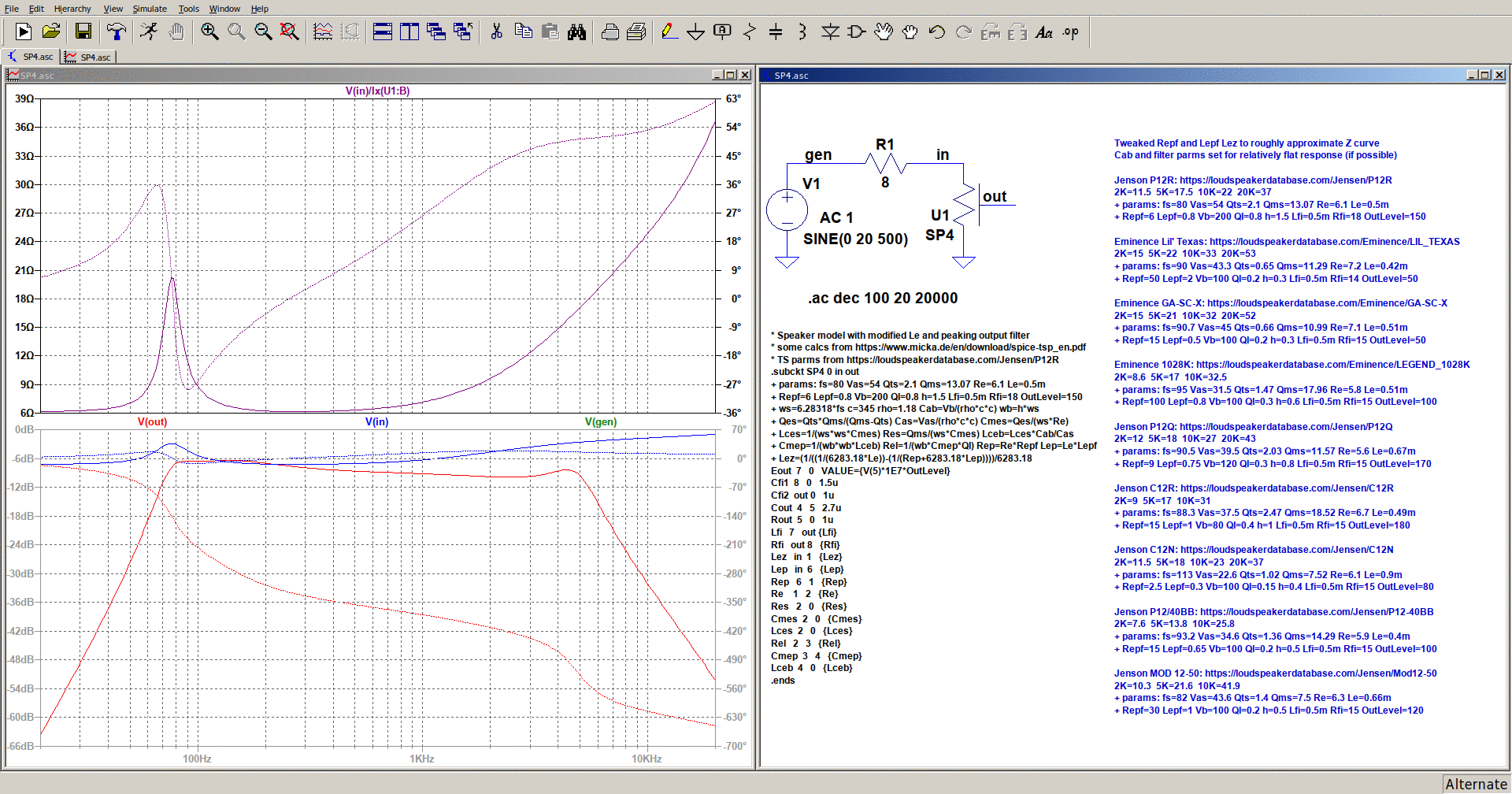The width and height of the screenshot is (1512, 794).
Task: Click the V(in)/Ix(U1:B) trace label
Action: coord(377,91)
